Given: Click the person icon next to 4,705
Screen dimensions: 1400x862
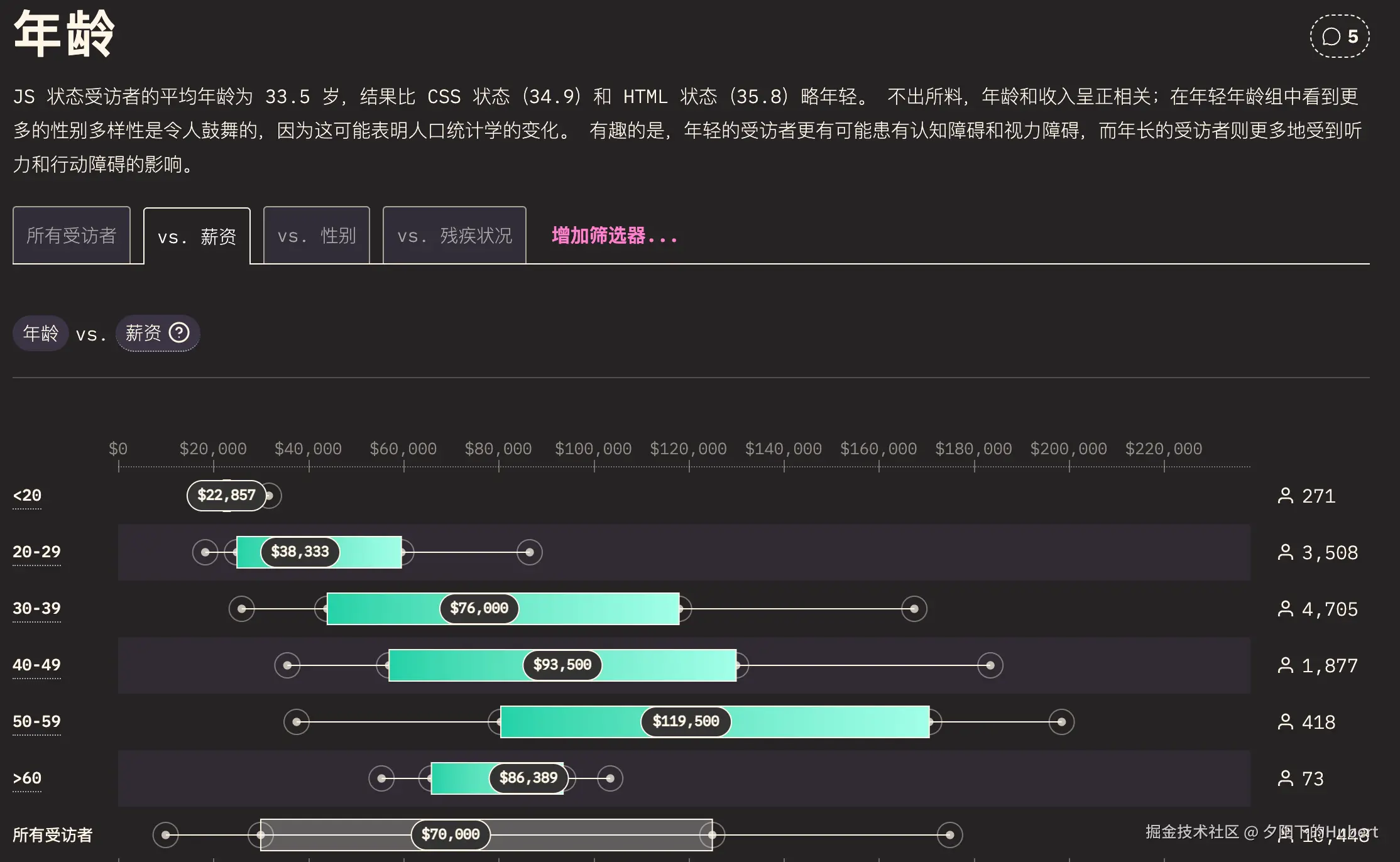Looking at the screenshot, I should click(x=1285, y=609).
